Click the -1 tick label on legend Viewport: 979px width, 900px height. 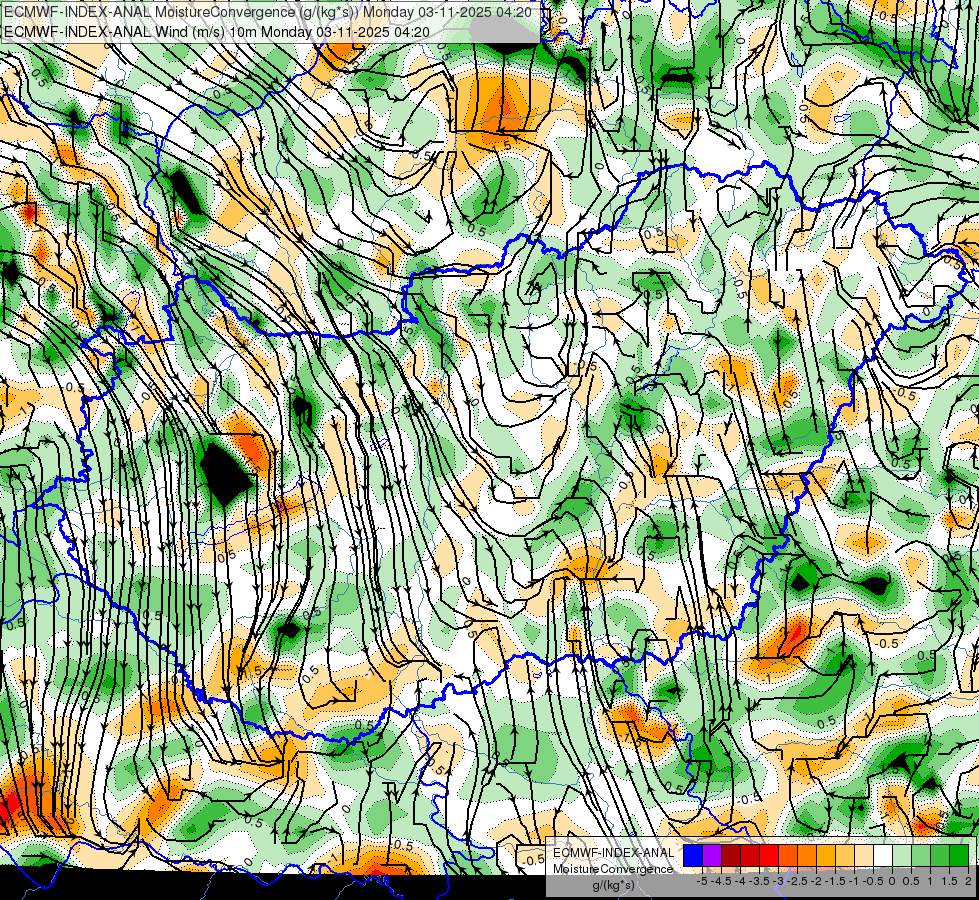(x=854, y=881)
